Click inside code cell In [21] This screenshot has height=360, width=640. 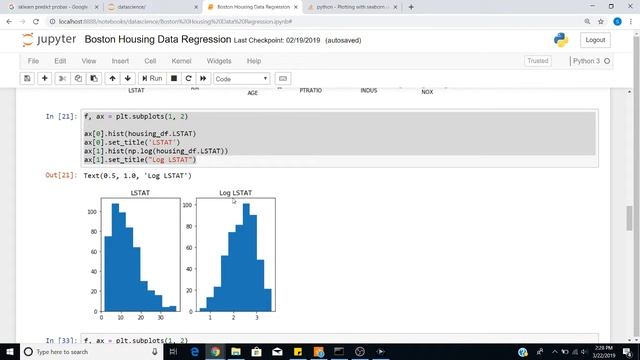click(x=340, y=138)
